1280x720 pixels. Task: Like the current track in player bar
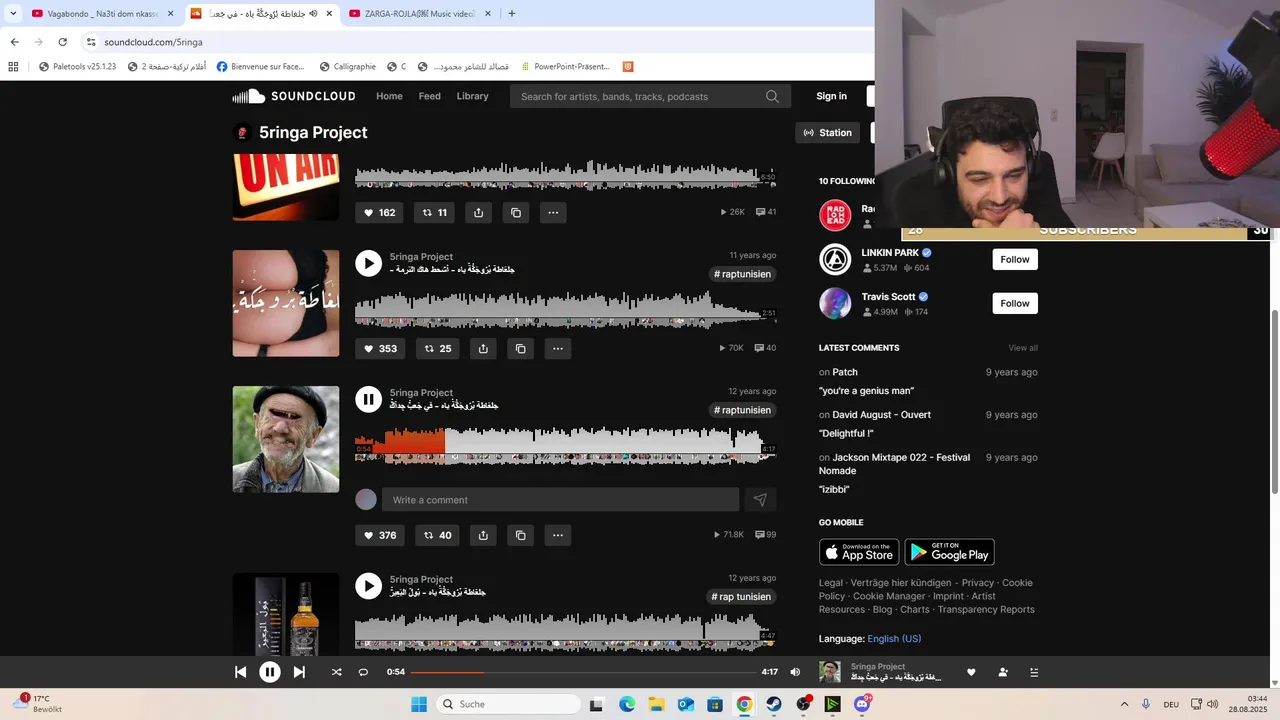point(970,672)
